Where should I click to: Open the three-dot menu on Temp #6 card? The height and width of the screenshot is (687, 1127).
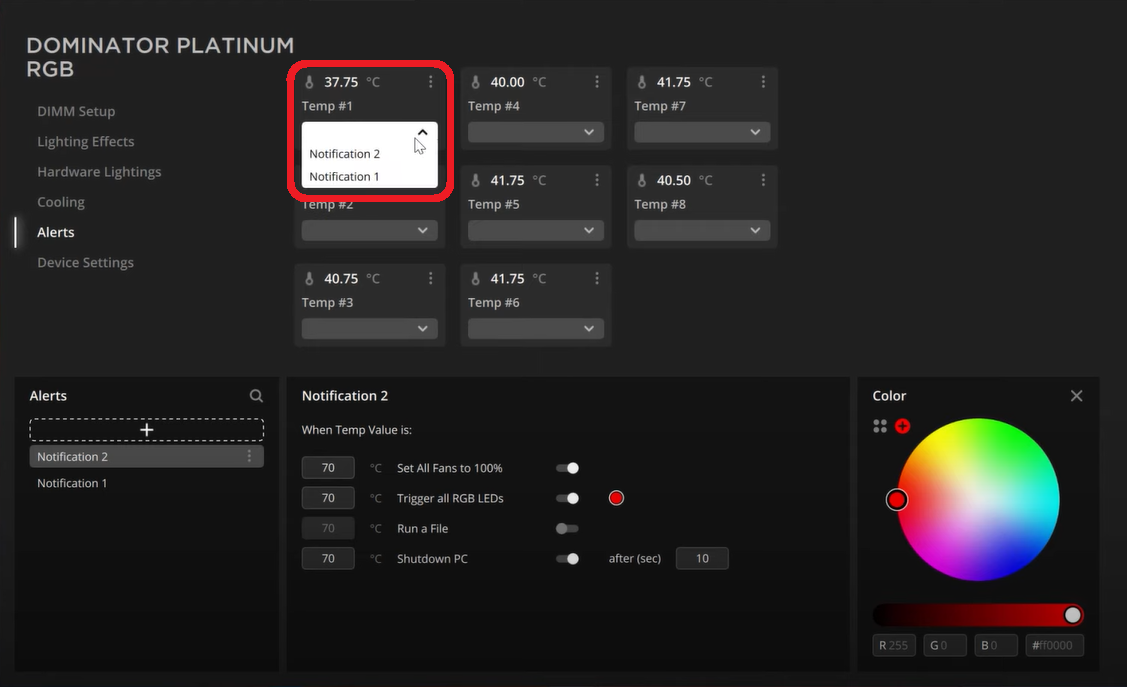597,279
